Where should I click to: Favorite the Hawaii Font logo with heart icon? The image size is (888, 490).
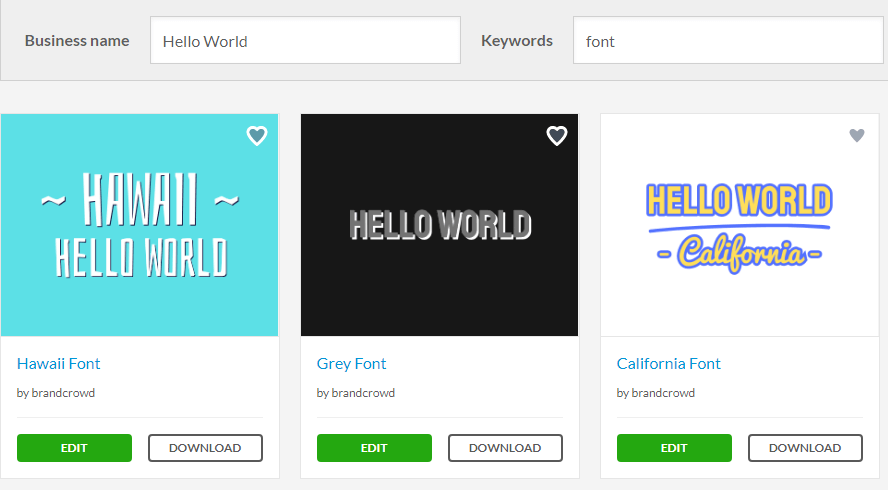point(257,136)
